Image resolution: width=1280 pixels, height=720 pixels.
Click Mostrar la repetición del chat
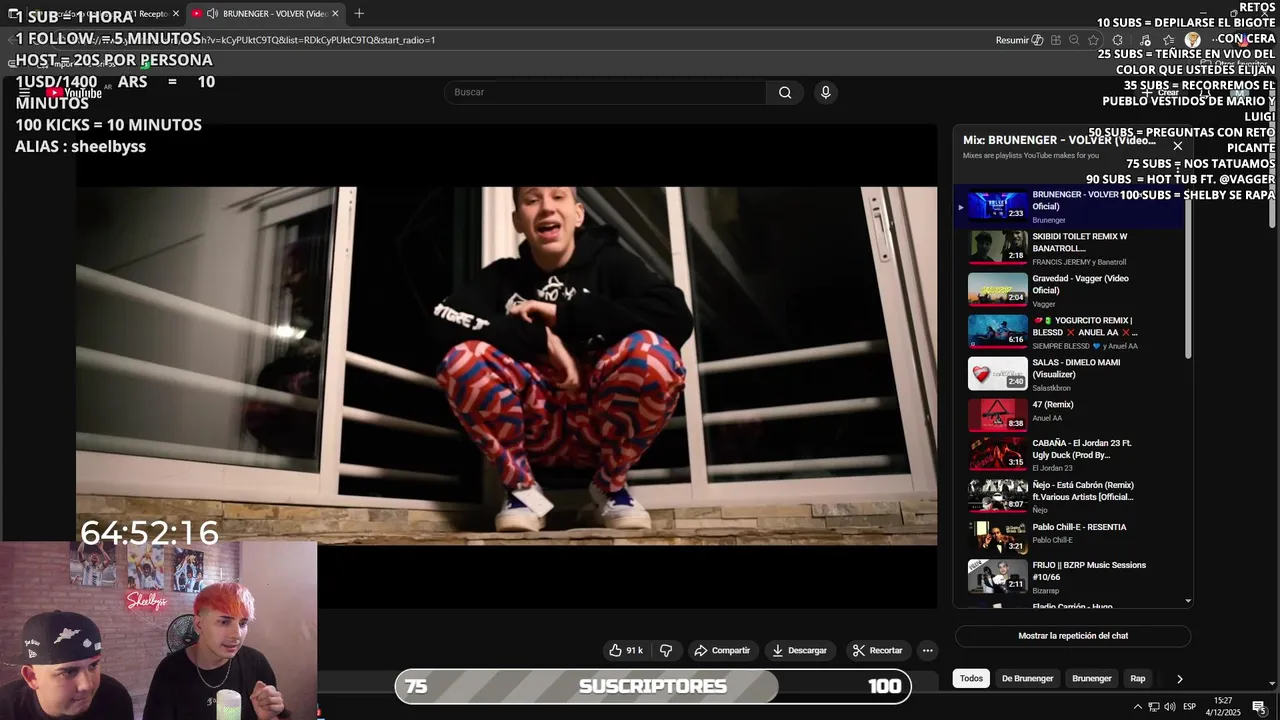(x=1073, y=636)
